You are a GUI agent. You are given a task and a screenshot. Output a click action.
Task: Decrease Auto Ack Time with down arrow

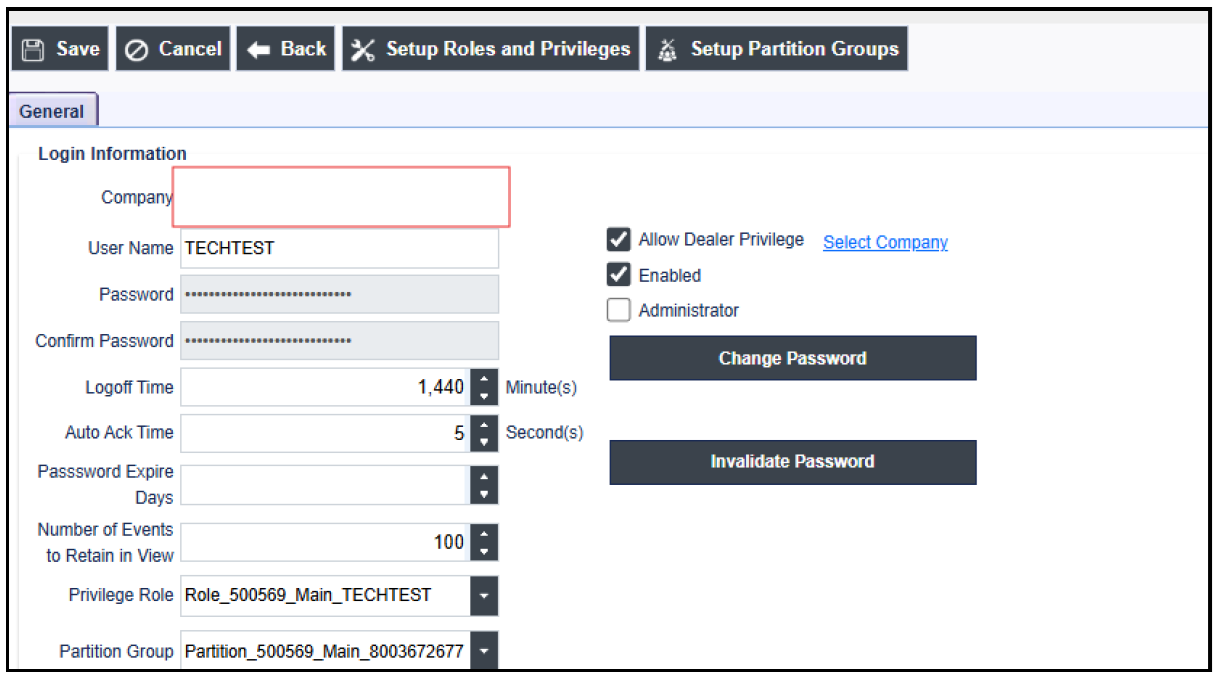click(484, 442)
